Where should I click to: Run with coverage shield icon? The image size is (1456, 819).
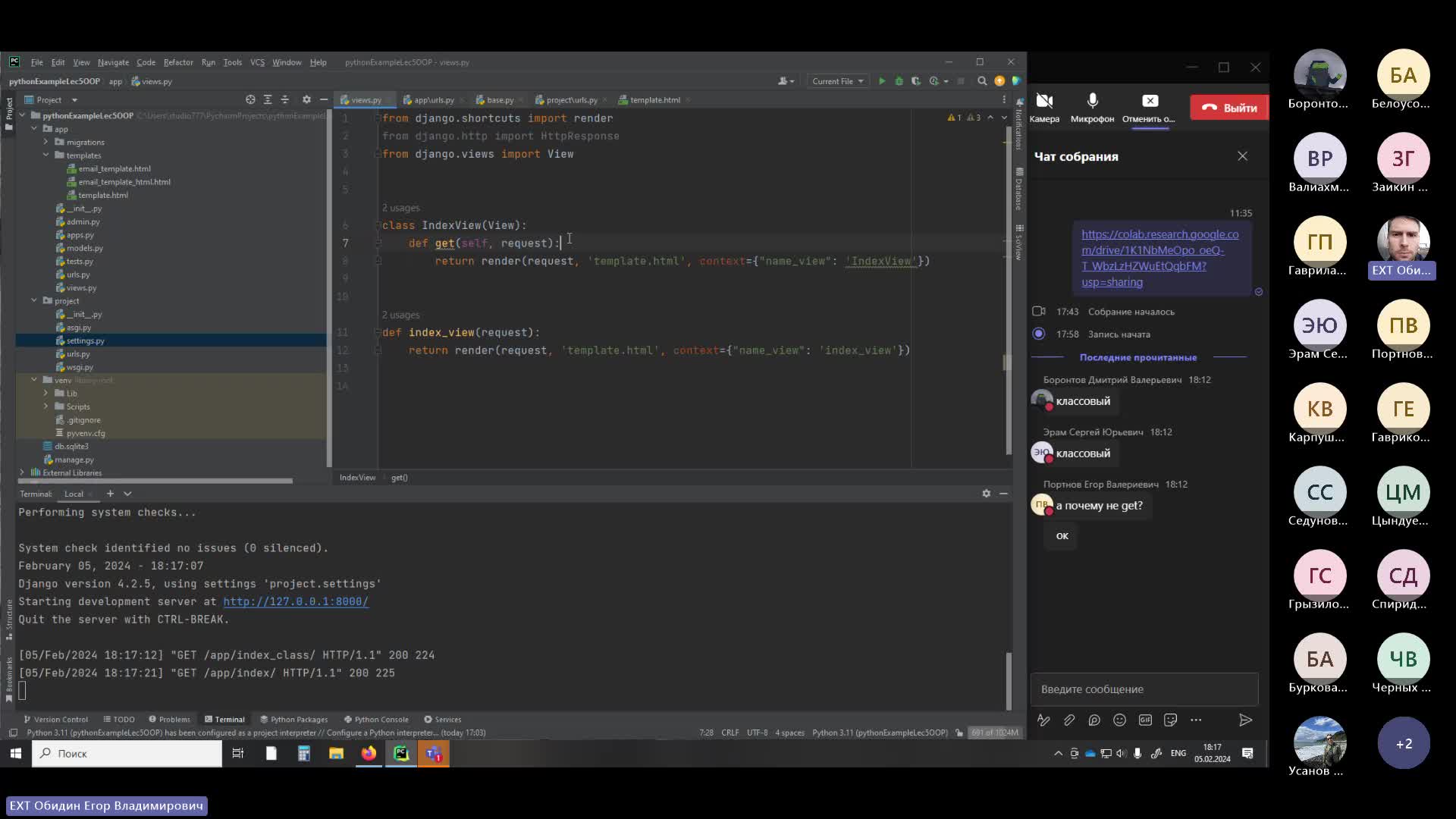pyautogui.click(x=916, y=81)
